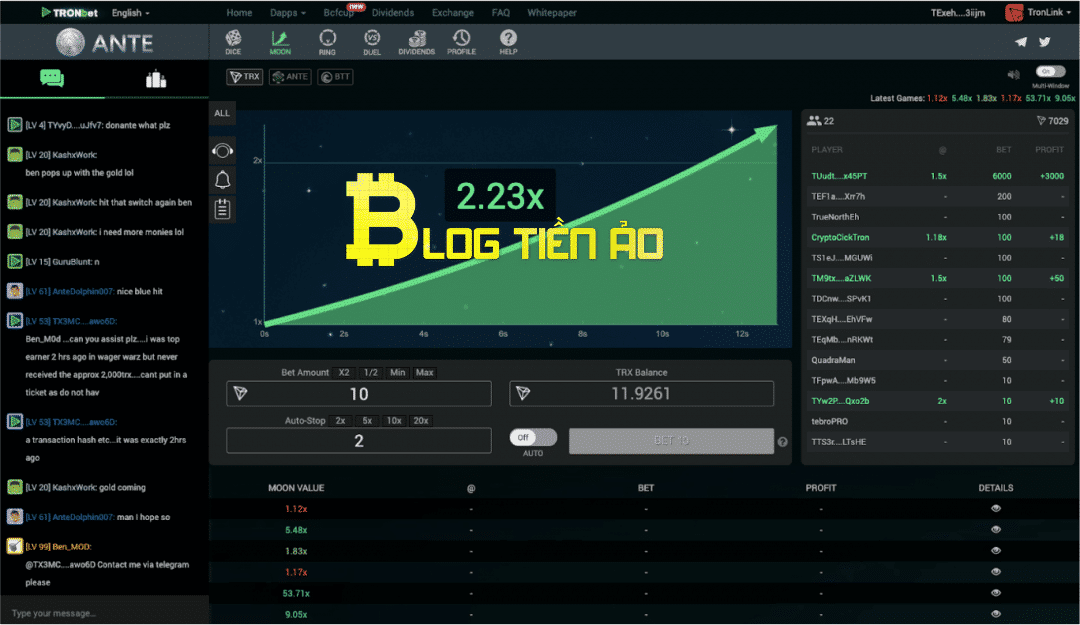Open the Moon game
The image size is (1080, 625).
click(280, 42)
